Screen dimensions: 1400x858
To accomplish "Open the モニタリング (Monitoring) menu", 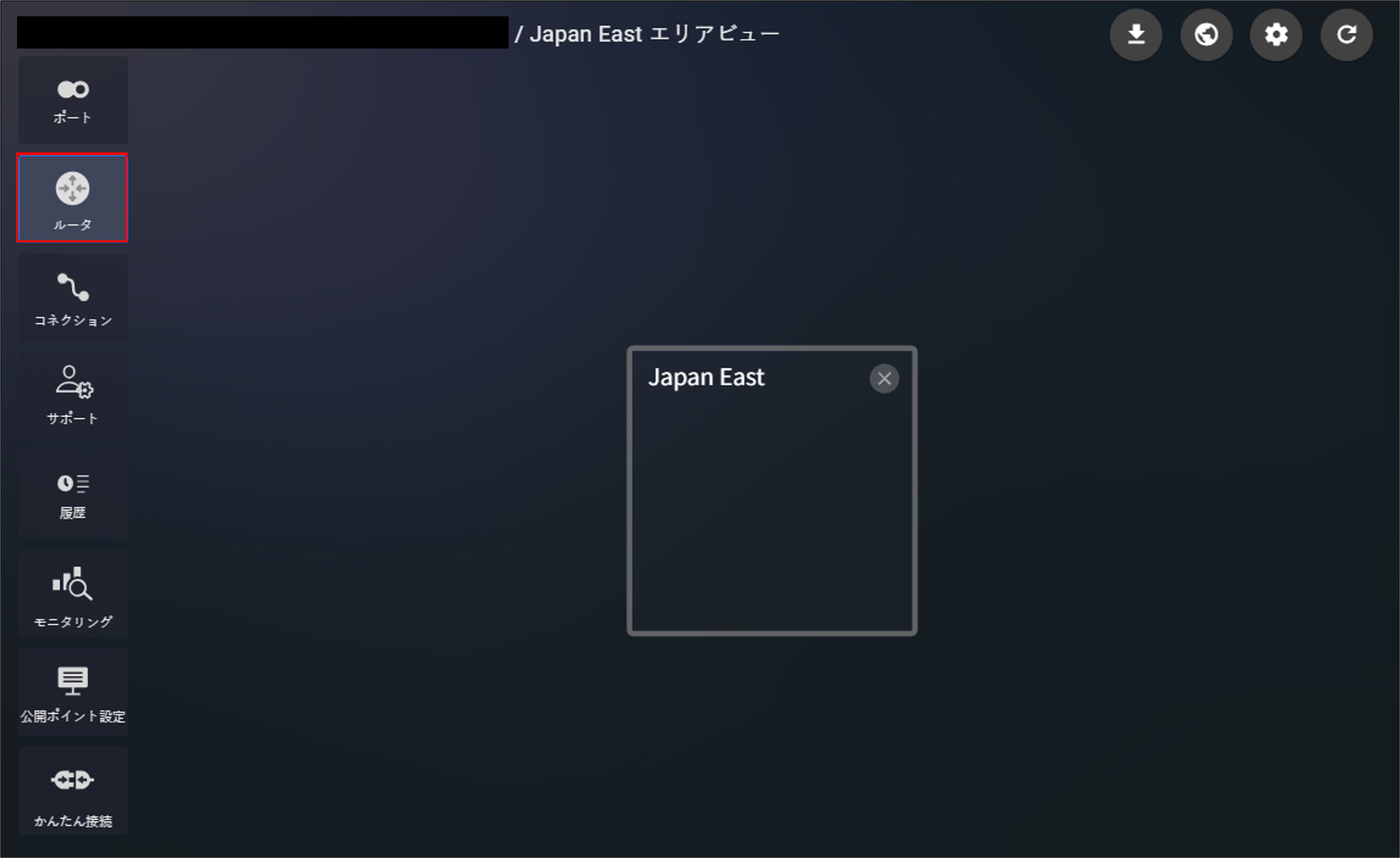I will (73, 594).
